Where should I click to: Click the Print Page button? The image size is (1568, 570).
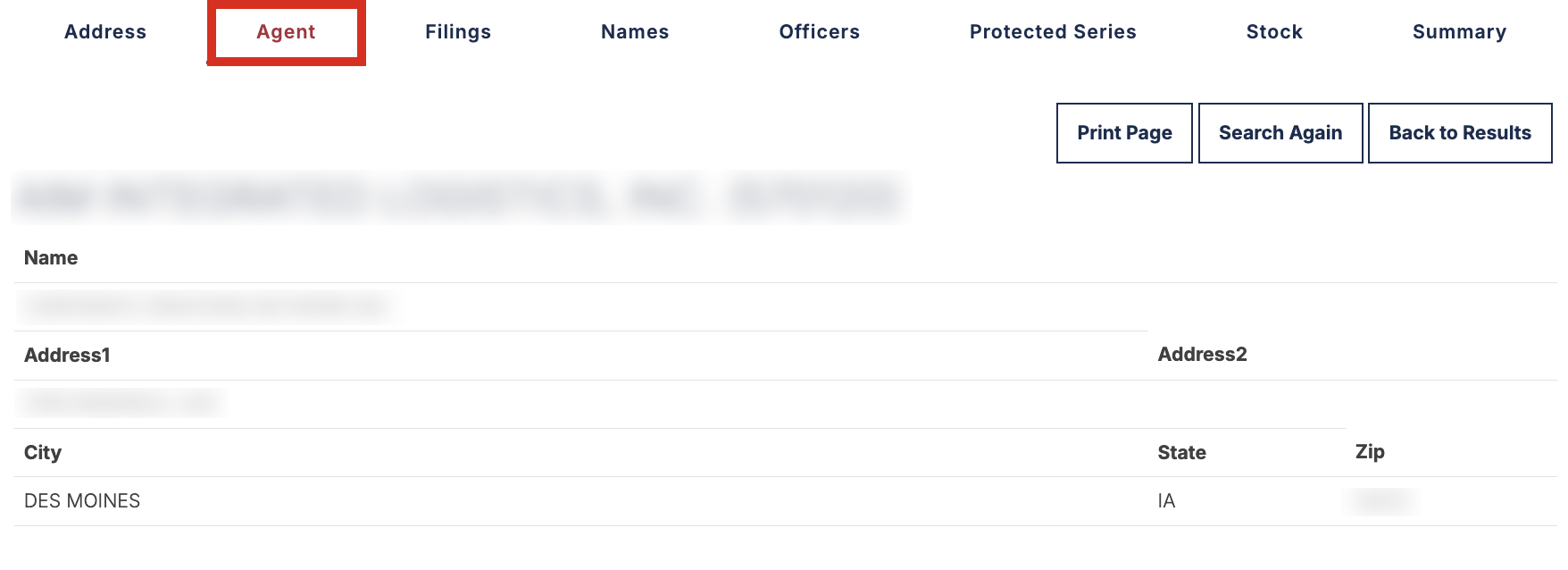[1124, 133]
